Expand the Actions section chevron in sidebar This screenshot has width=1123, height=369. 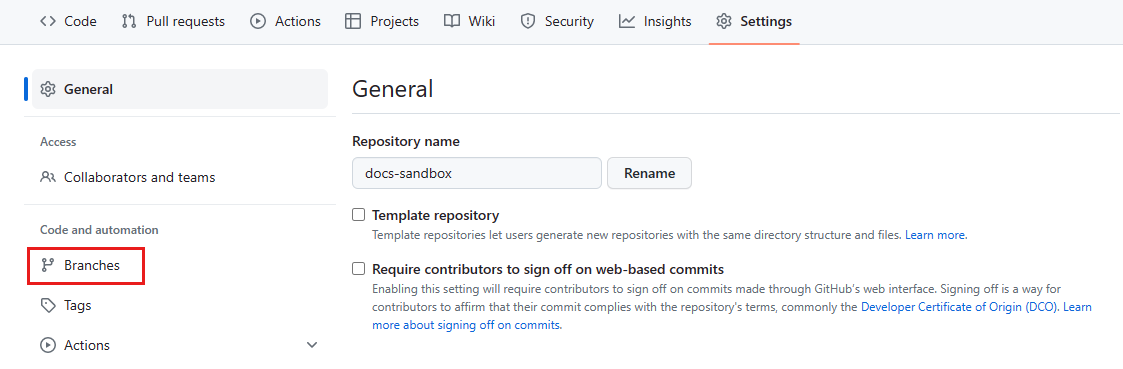pos(312,345)
